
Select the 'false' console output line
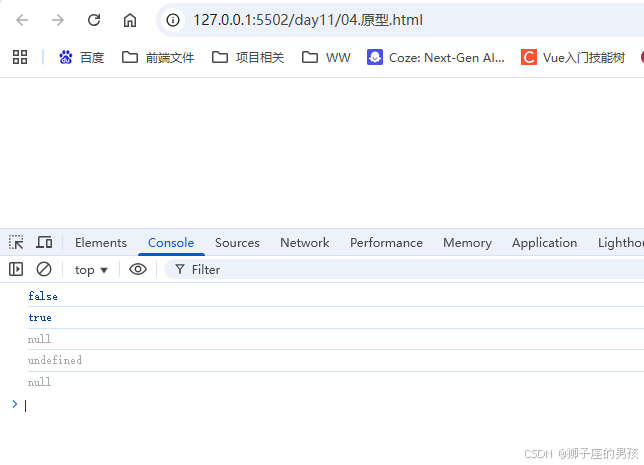43,296
